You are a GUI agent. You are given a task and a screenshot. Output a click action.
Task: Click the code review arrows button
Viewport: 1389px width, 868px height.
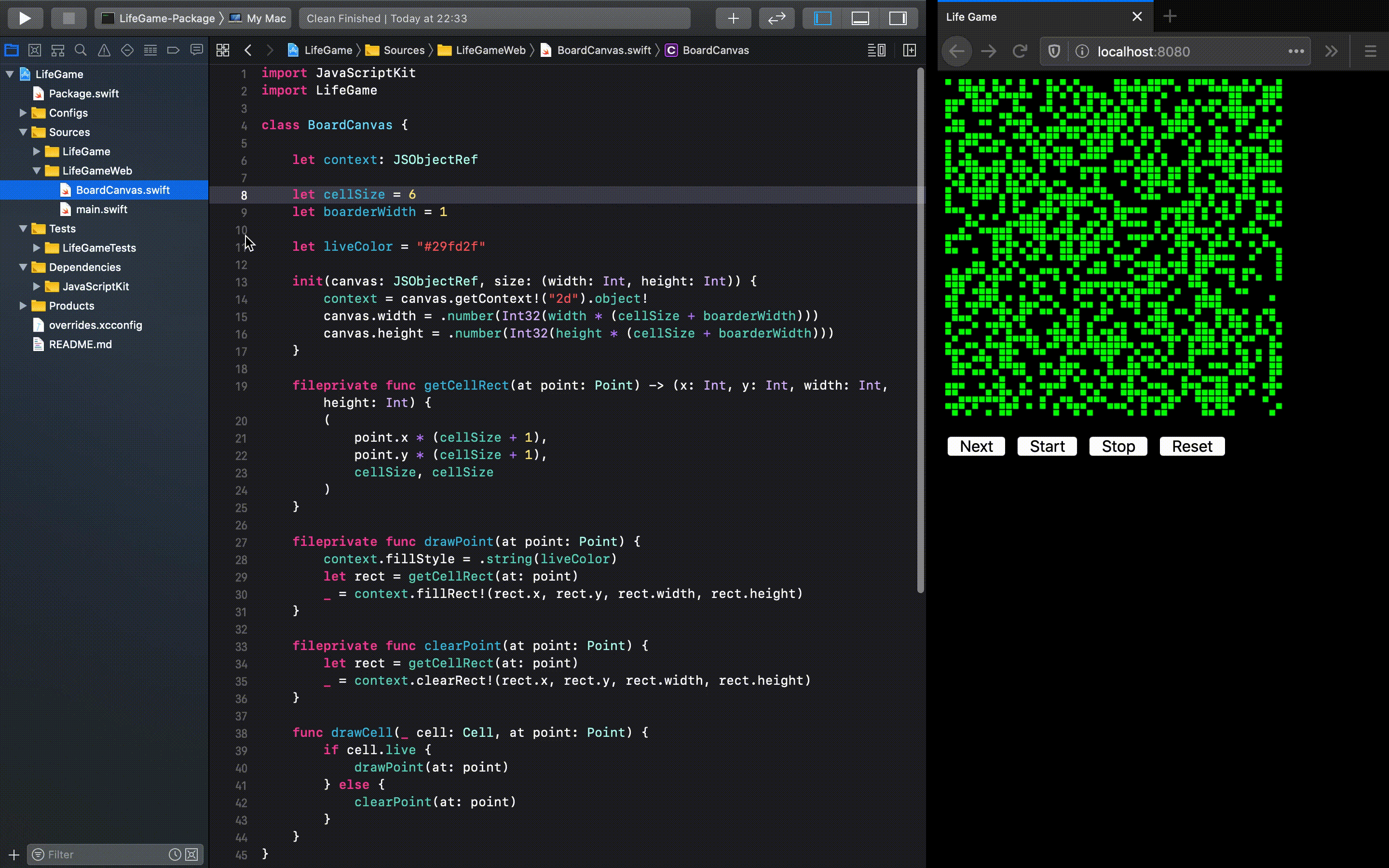[x=776, y=18]
